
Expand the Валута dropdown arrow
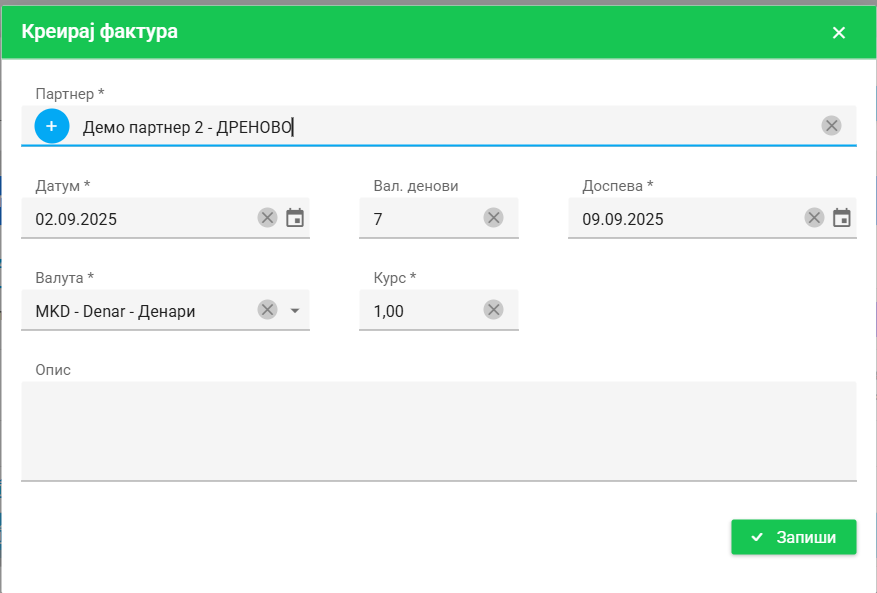pyautogui.click(x=293, y=310)
